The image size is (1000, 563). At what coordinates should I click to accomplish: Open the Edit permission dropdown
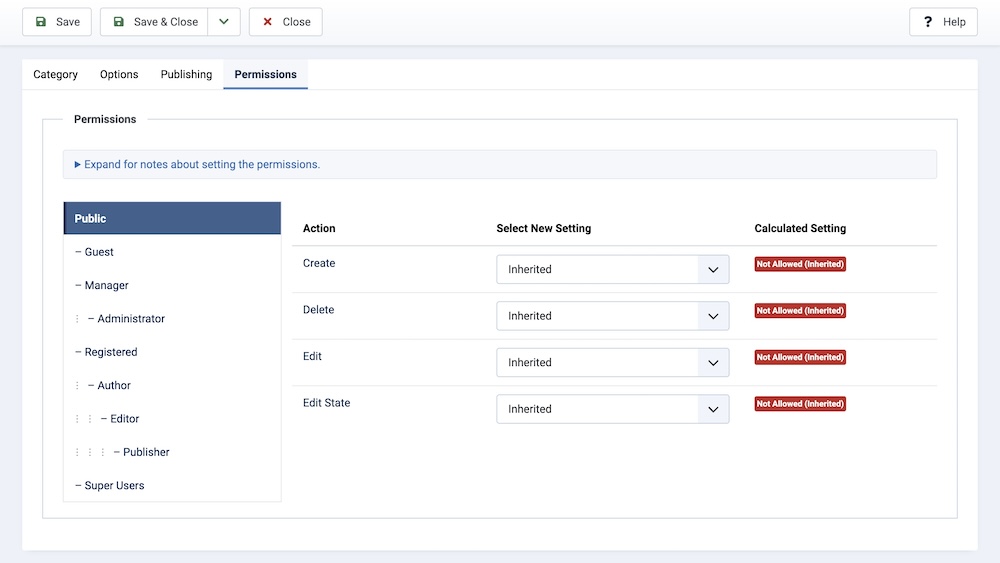click(612, 363)
